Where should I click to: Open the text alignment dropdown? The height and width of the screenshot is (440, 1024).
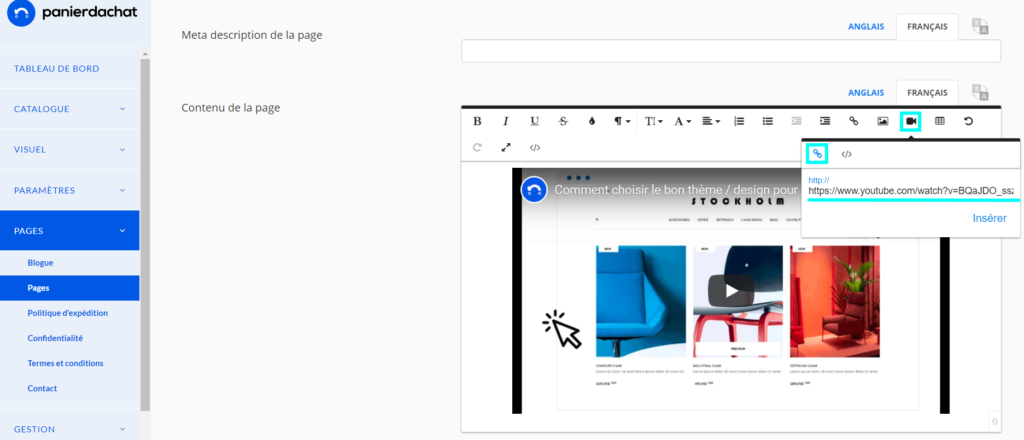coord(711,121)
